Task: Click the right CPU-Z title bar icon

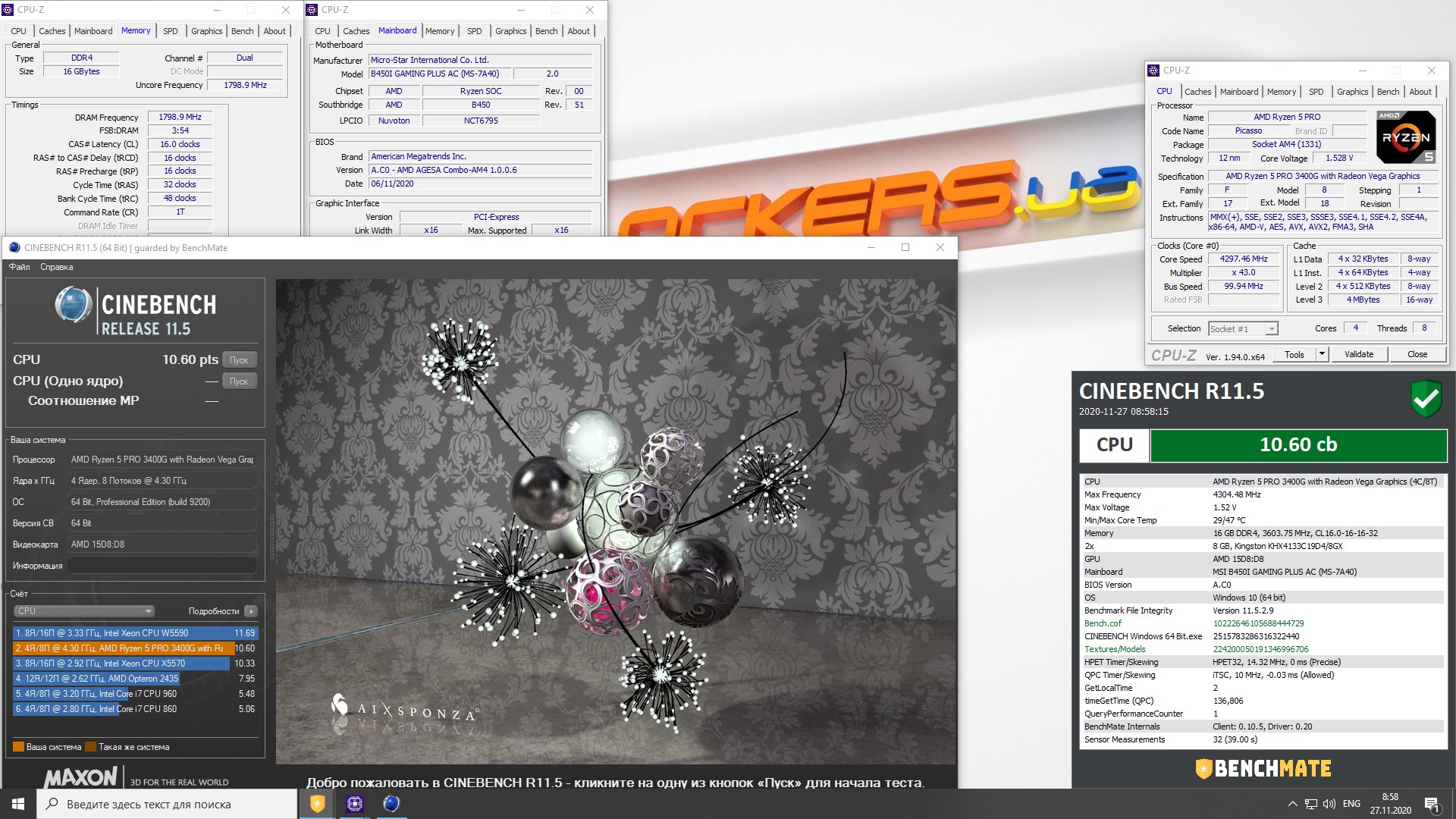Action: pyautogui.click(x=1153, y=71)
